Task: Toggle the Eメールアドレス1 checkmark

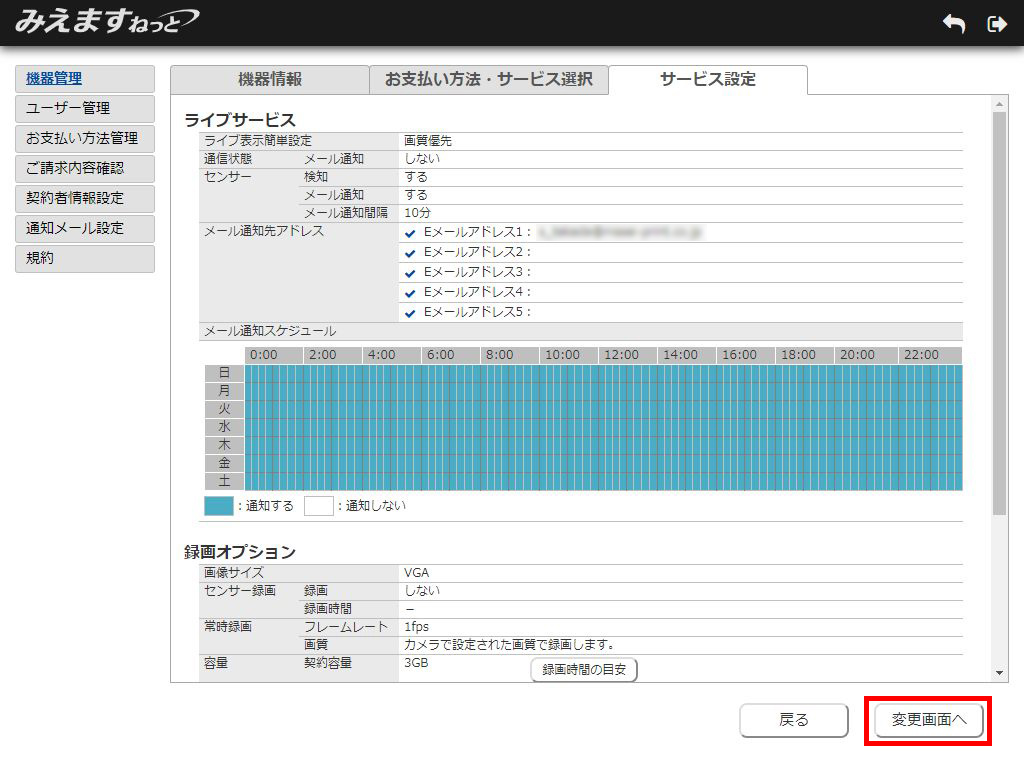Action: pos(410,233)
